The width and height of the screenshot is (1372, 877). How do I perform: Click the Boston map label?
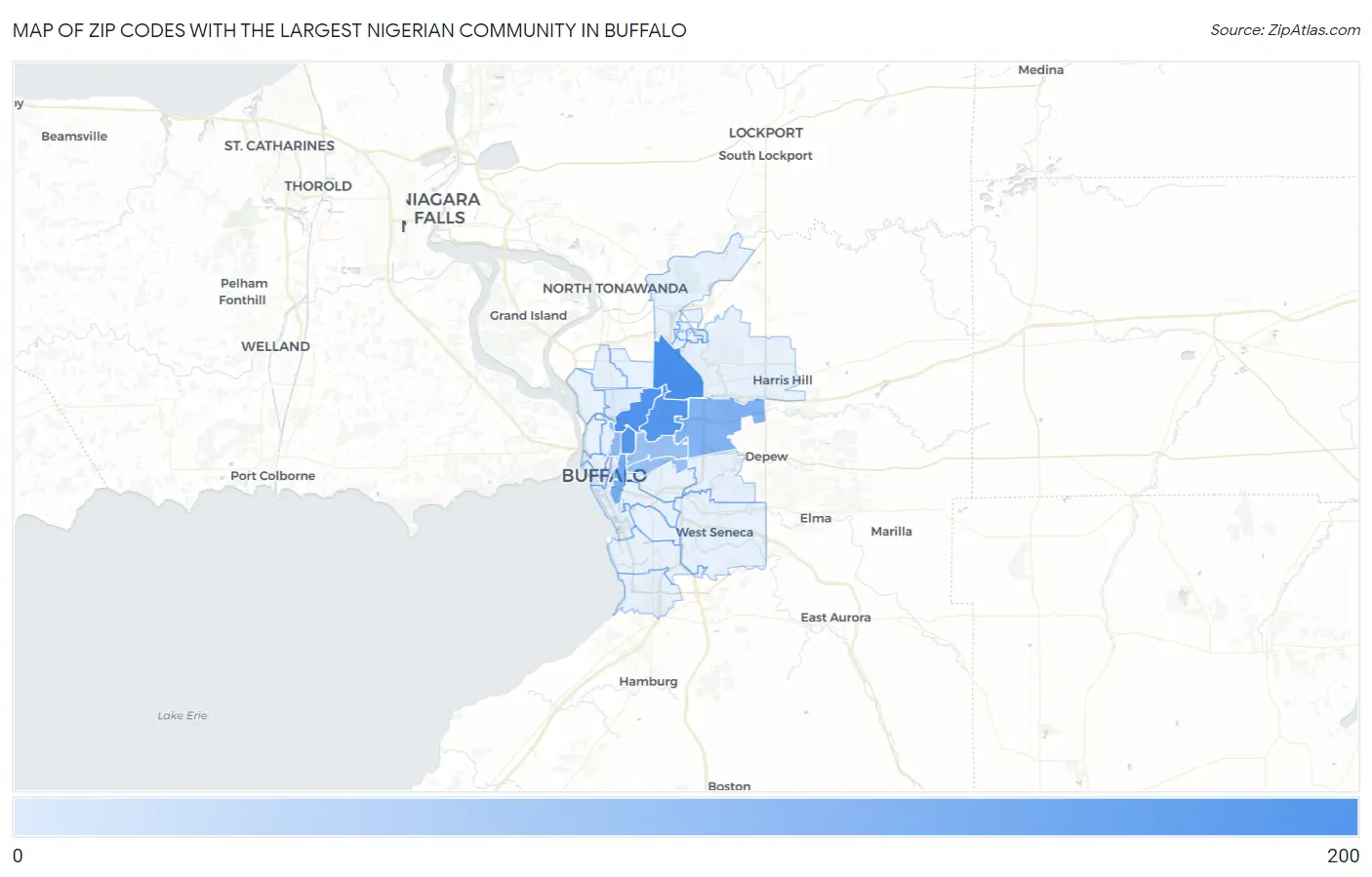pyautogui.click(x=729, y=785)
